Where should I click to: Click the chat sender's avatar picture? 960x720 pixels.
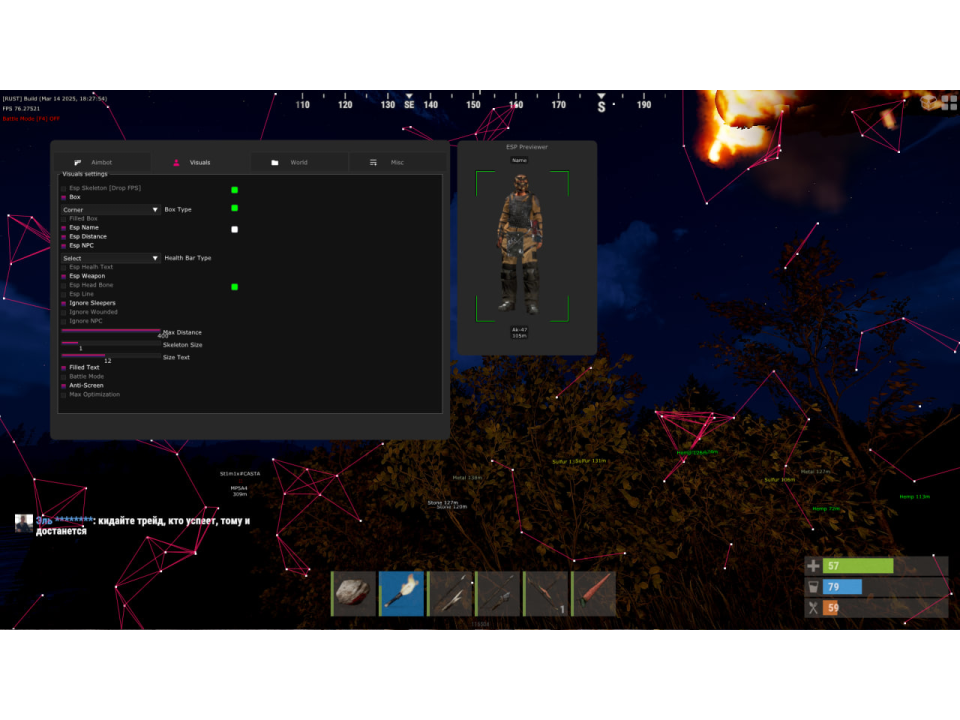24,523
